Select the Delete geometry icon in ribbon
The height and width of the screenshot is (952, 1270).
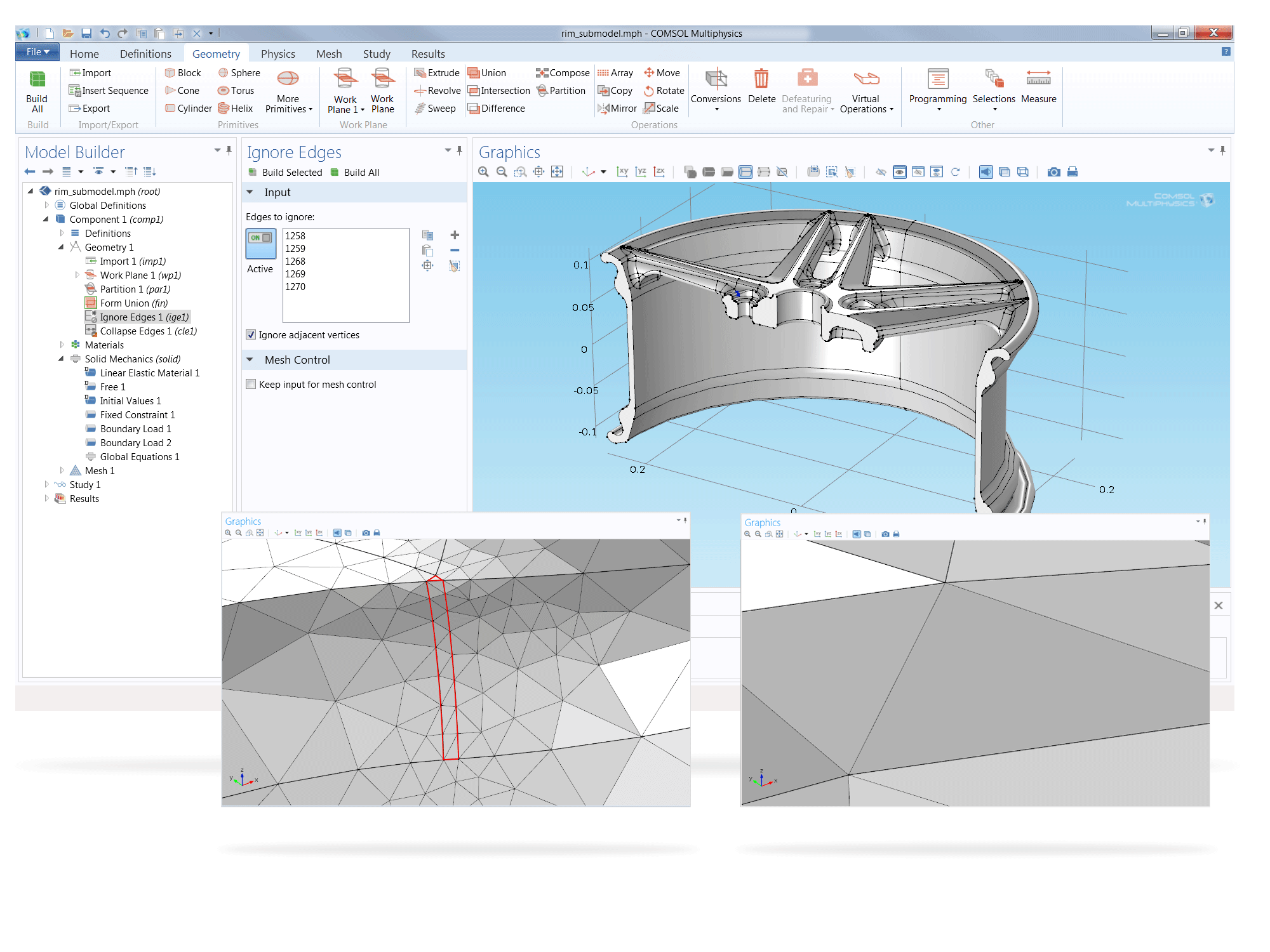762,85
